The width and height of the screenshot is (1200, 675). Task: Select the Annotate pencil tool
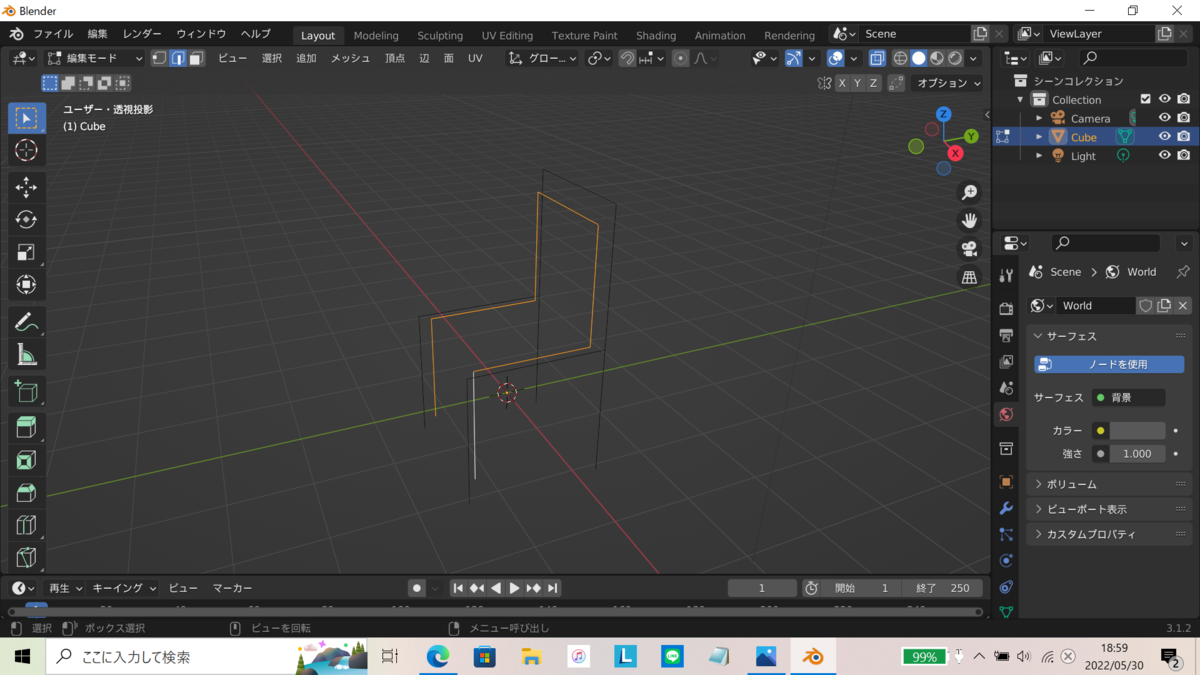click(27, 322)
